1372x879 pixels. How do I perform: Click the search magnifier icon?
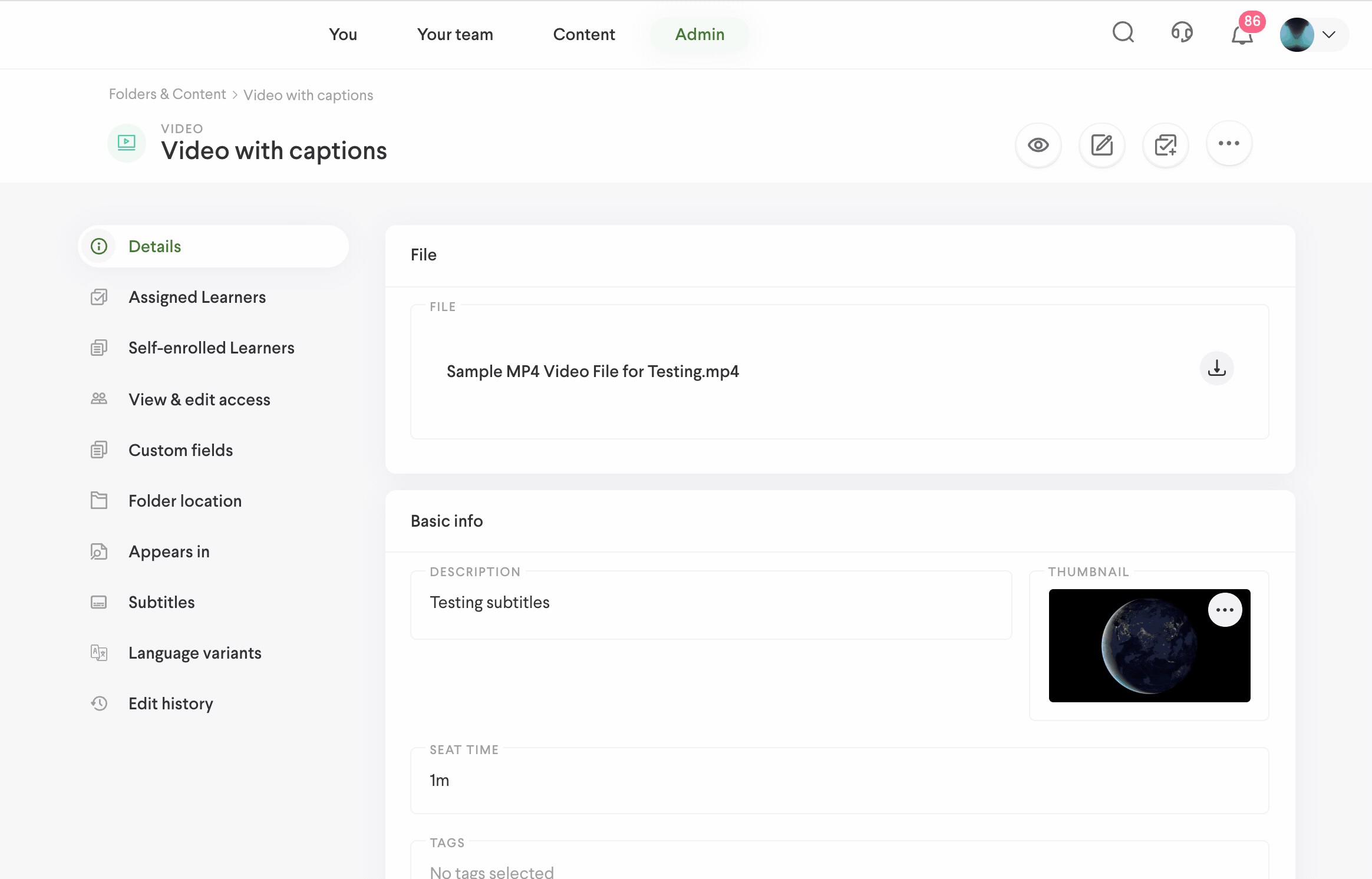tap(1123, 33)
